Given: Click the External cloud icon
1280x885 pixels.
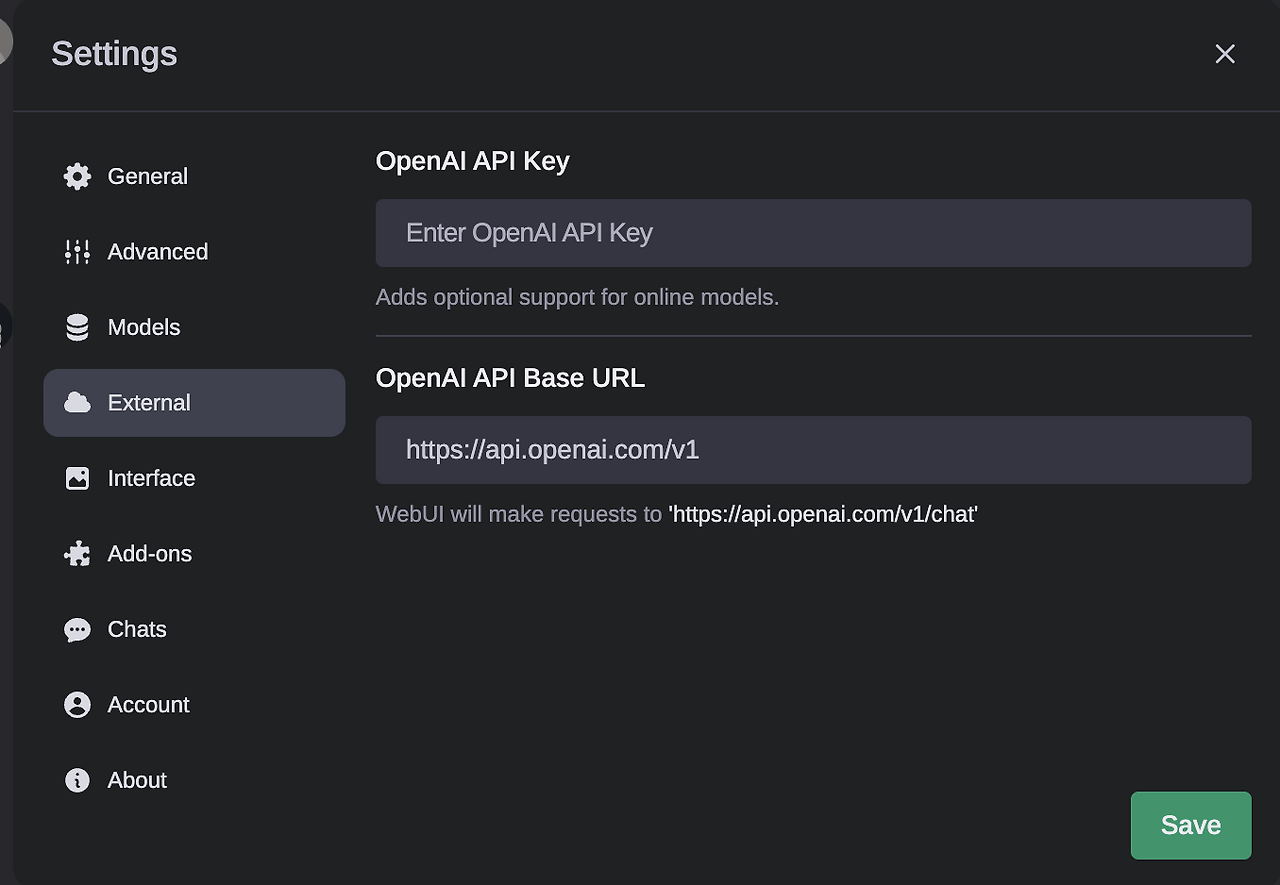Looking at the screenshot, I should (77, 403).
